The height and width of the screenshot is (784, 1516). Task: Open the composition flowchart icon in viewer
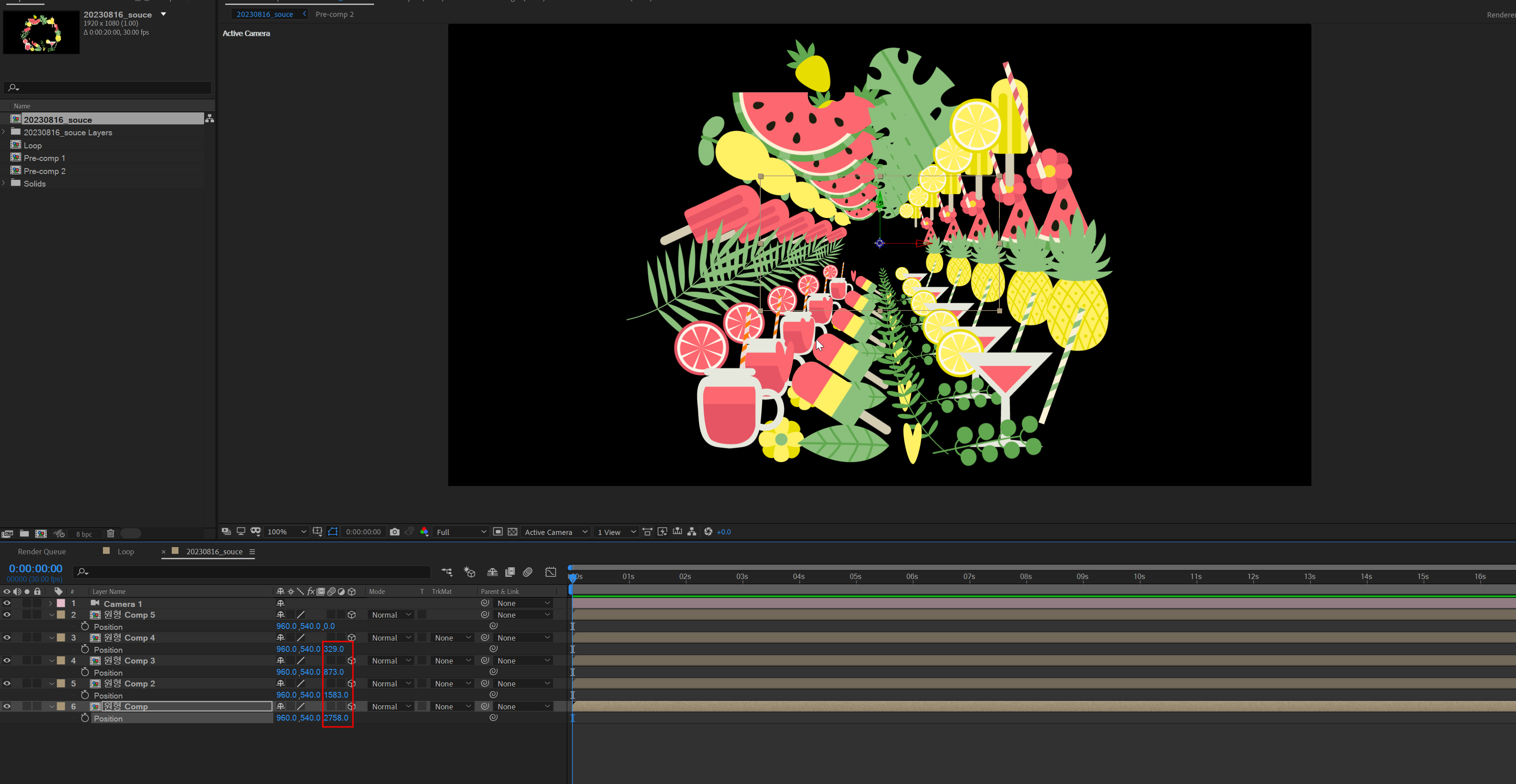click(692, 531)
